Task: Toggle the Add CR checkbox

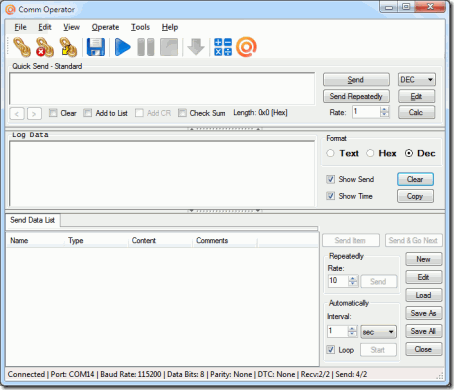Action: 139,113
